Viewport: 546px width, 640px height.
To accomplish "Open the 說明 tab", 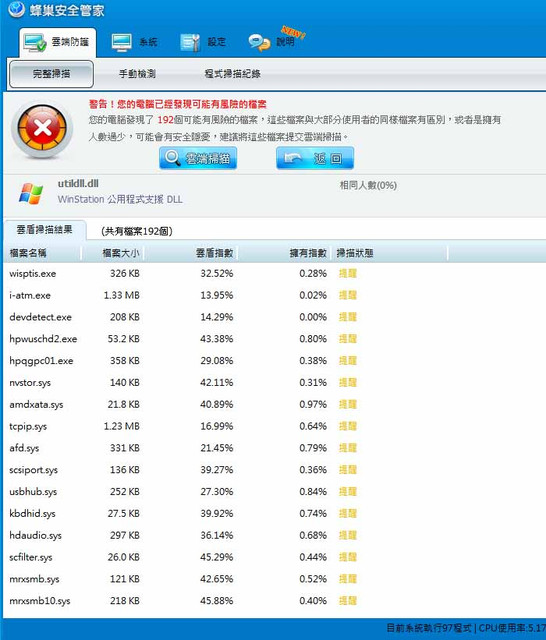I will pyautogui.click(x=272, y=42).
